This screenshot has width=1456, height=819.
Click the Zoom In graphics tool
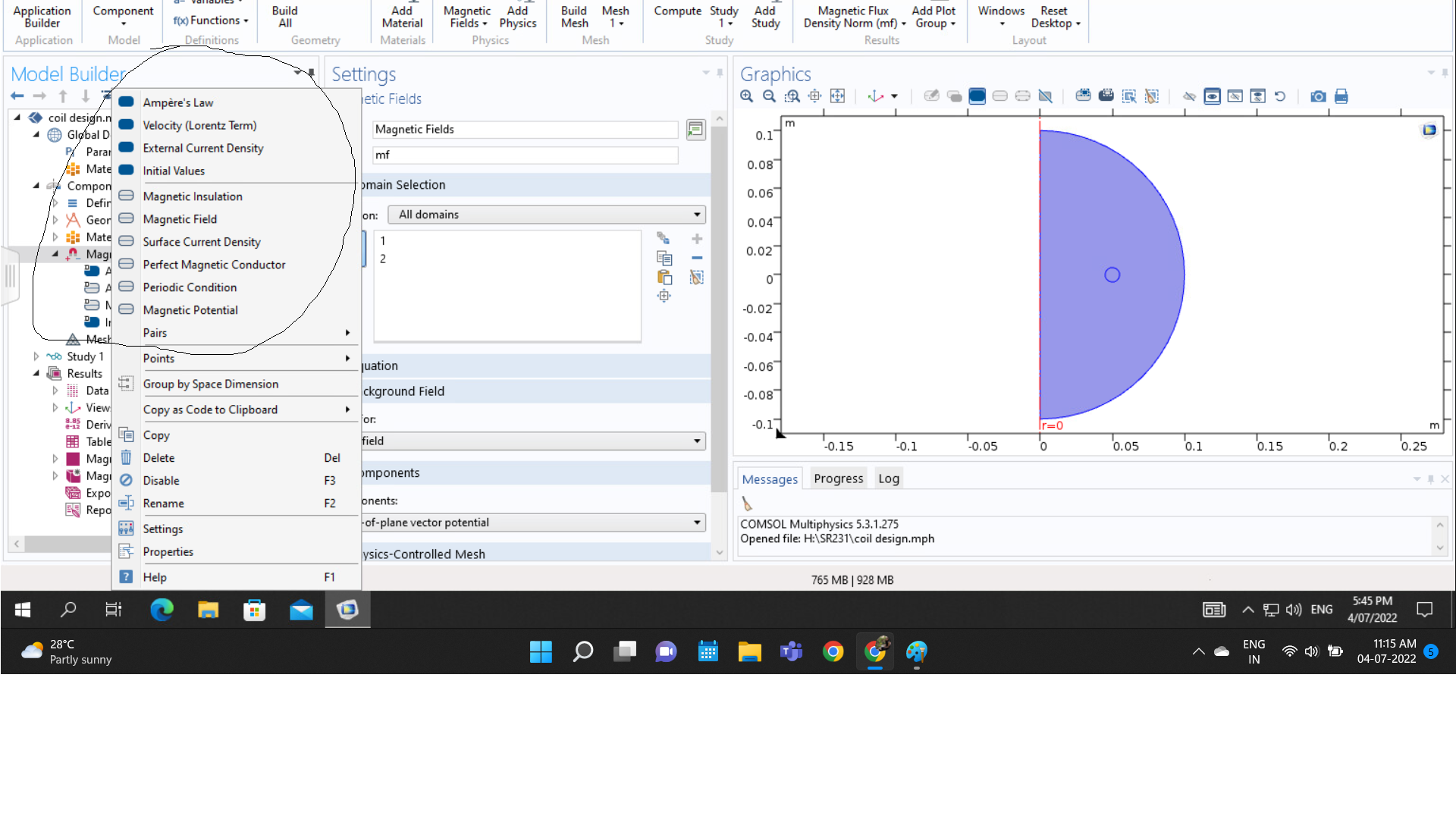[747, 96]
